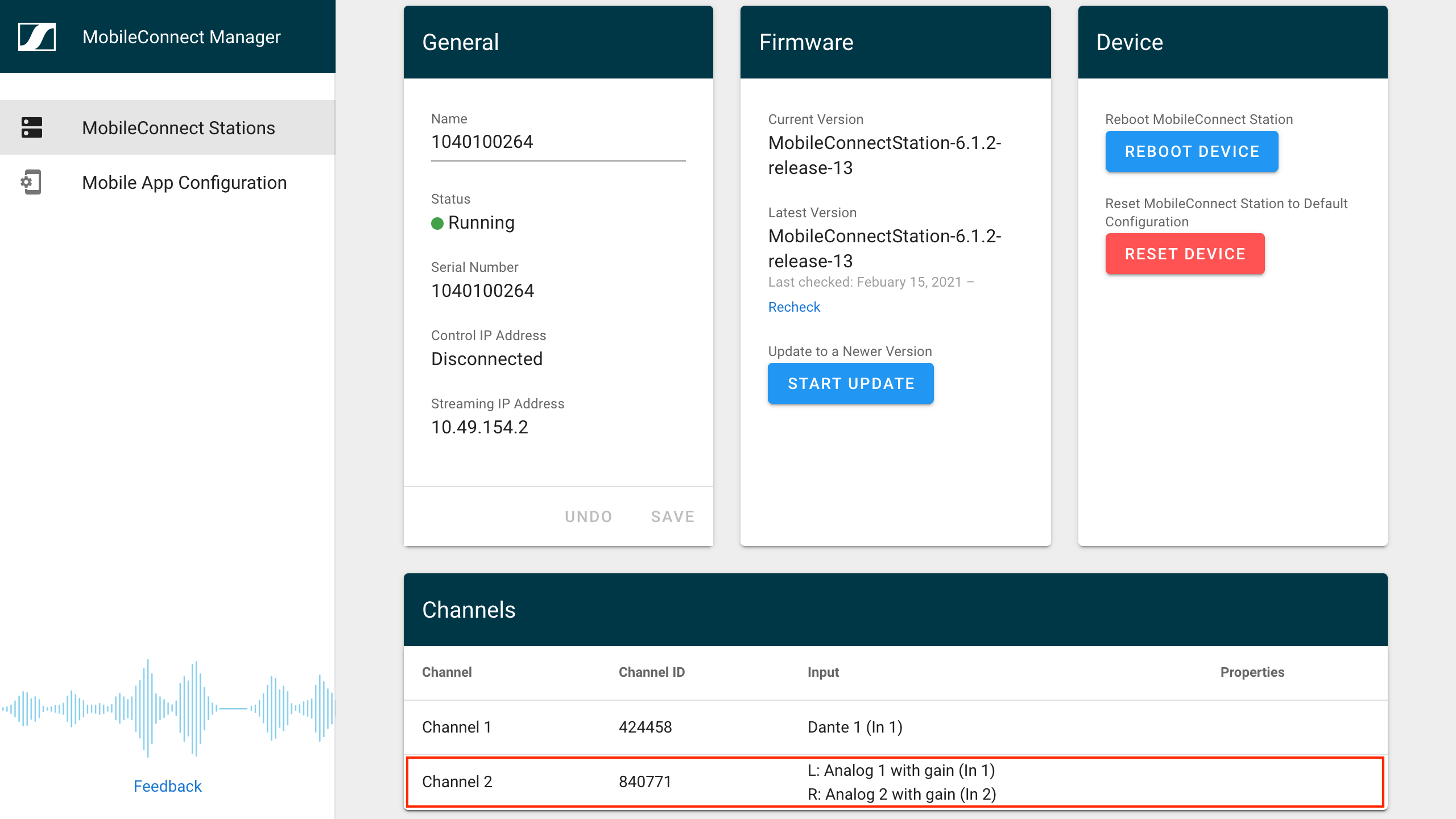Click the Channel ID column header
This screenshot has width=1456, height=819.
tap(652, 672)
